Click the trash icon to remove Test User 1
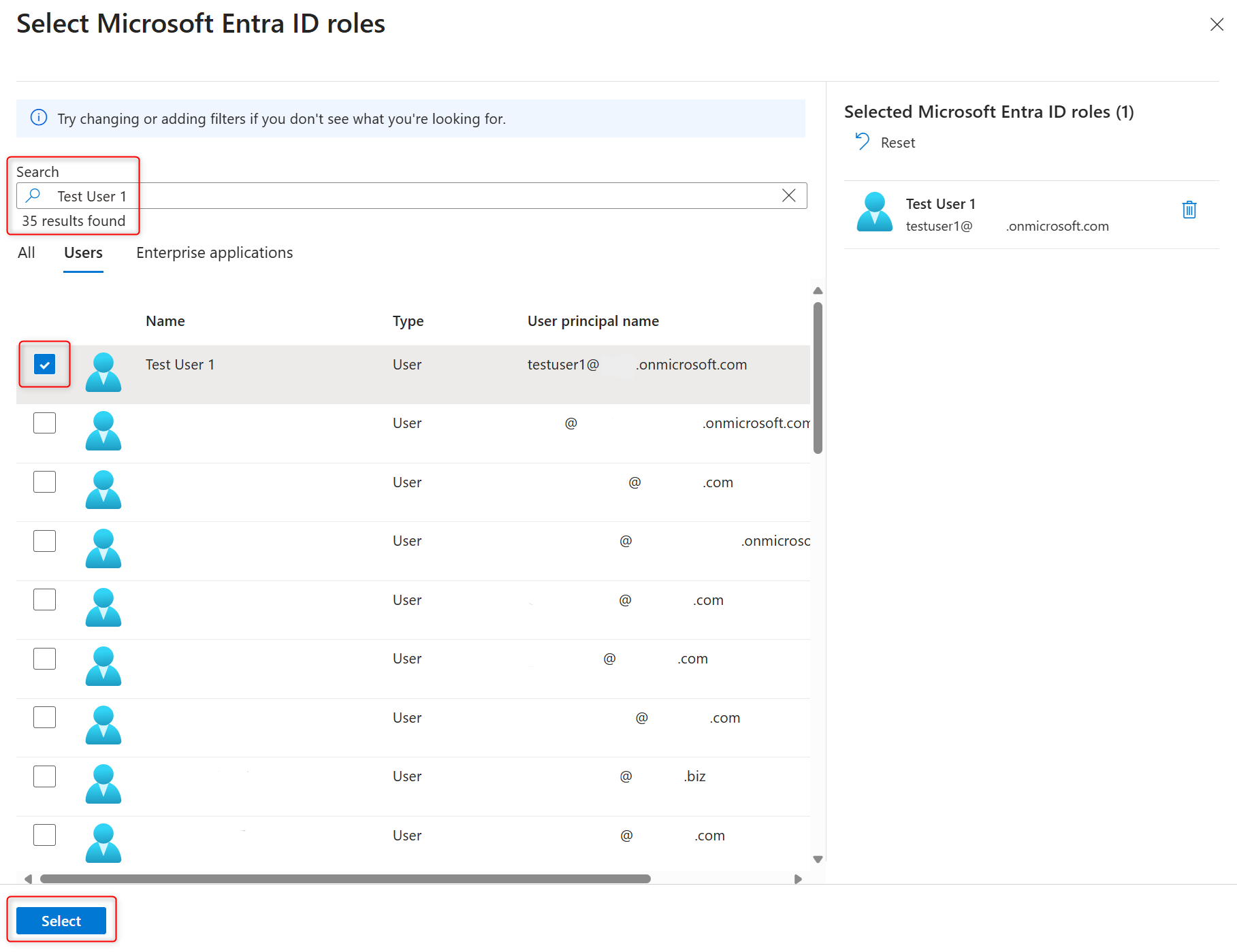This screenshot has height=952, width=1237. pyautogui.click(x=1189, y=210)
